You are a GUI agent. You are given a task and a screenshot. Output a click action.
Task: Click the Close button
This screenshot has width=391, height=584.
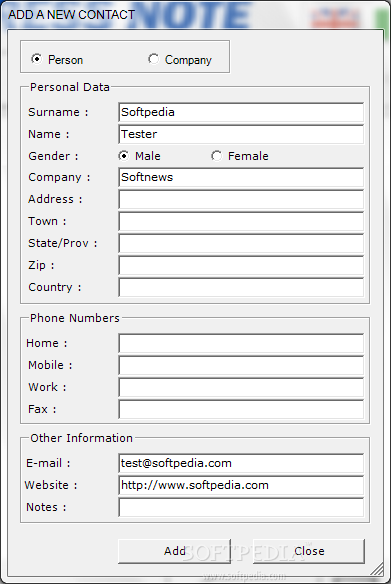click(x=309, y=551)
